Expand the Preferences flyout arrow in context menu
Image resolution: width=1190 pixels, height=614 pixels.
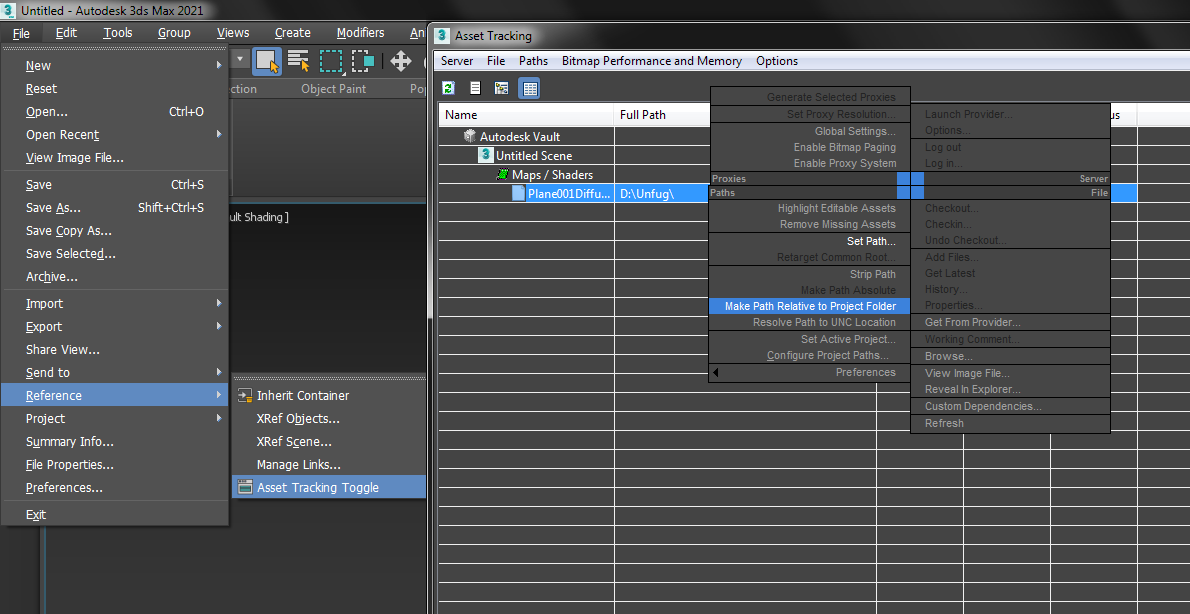click(x=716, y=372)
